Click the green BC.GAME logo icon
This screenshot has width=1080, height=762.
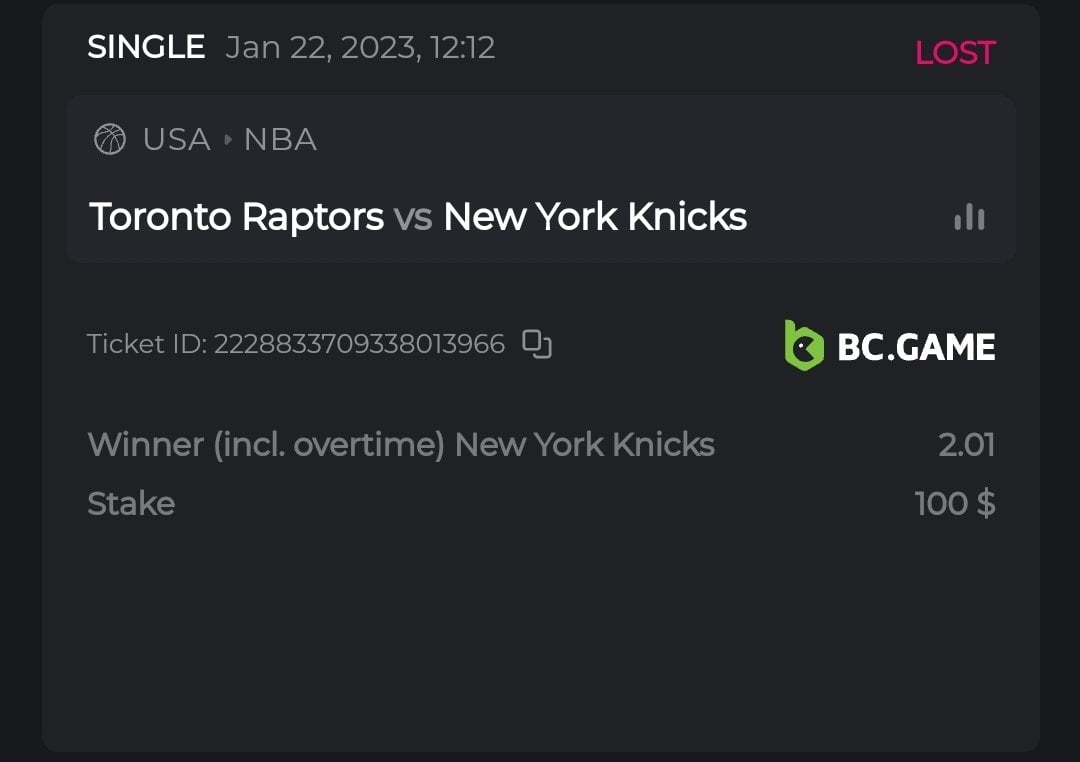point(803,346)
